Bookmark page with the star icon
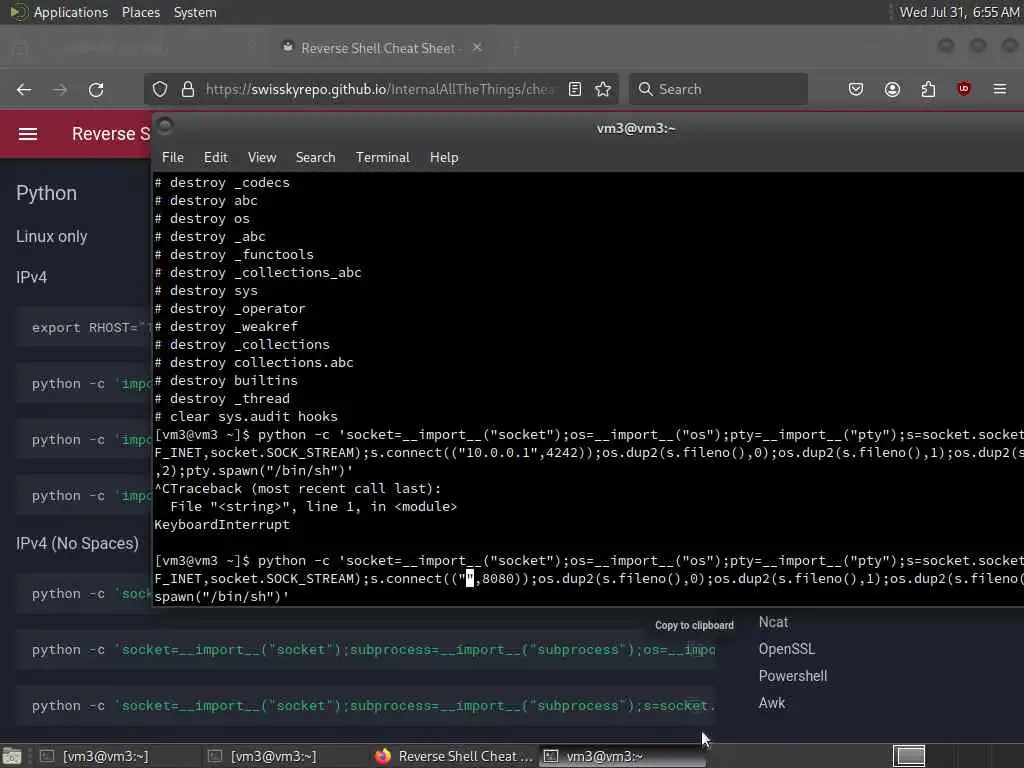 [x=603, y=89]
